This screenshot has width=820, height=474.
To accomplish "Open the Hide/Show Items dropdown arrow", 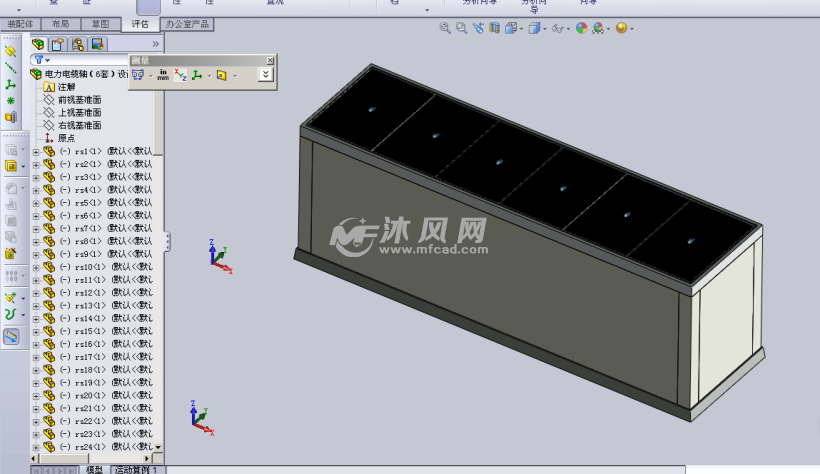I will [x=568, y=29].
